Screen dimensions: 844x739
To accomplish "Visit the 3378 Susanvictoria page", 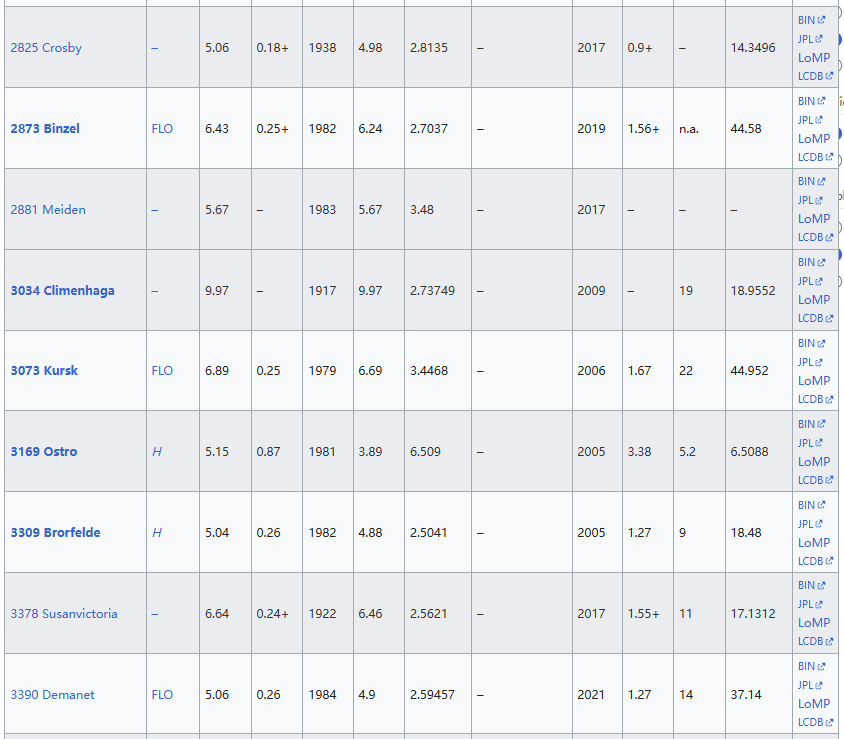I will (x=64, y=614).
